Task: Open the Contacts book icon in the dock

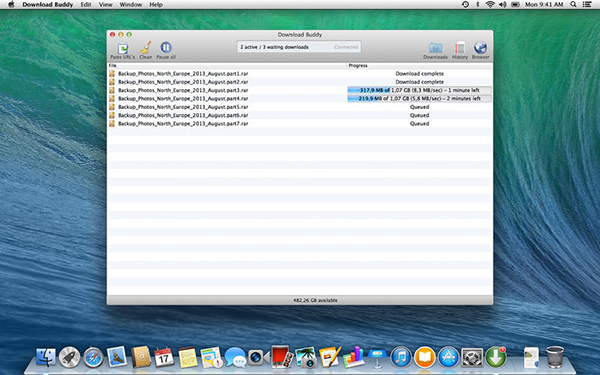Action: [x=140, y=357]
